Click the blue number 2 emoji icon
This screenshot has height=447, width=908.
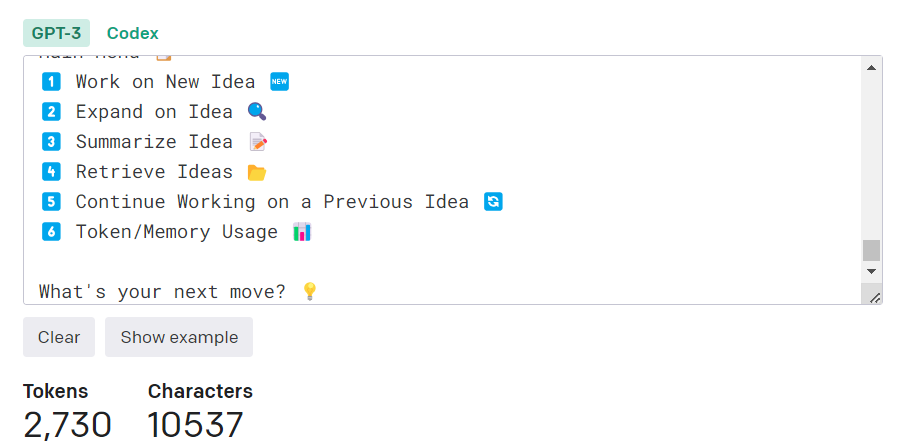(x=52, y=112)
